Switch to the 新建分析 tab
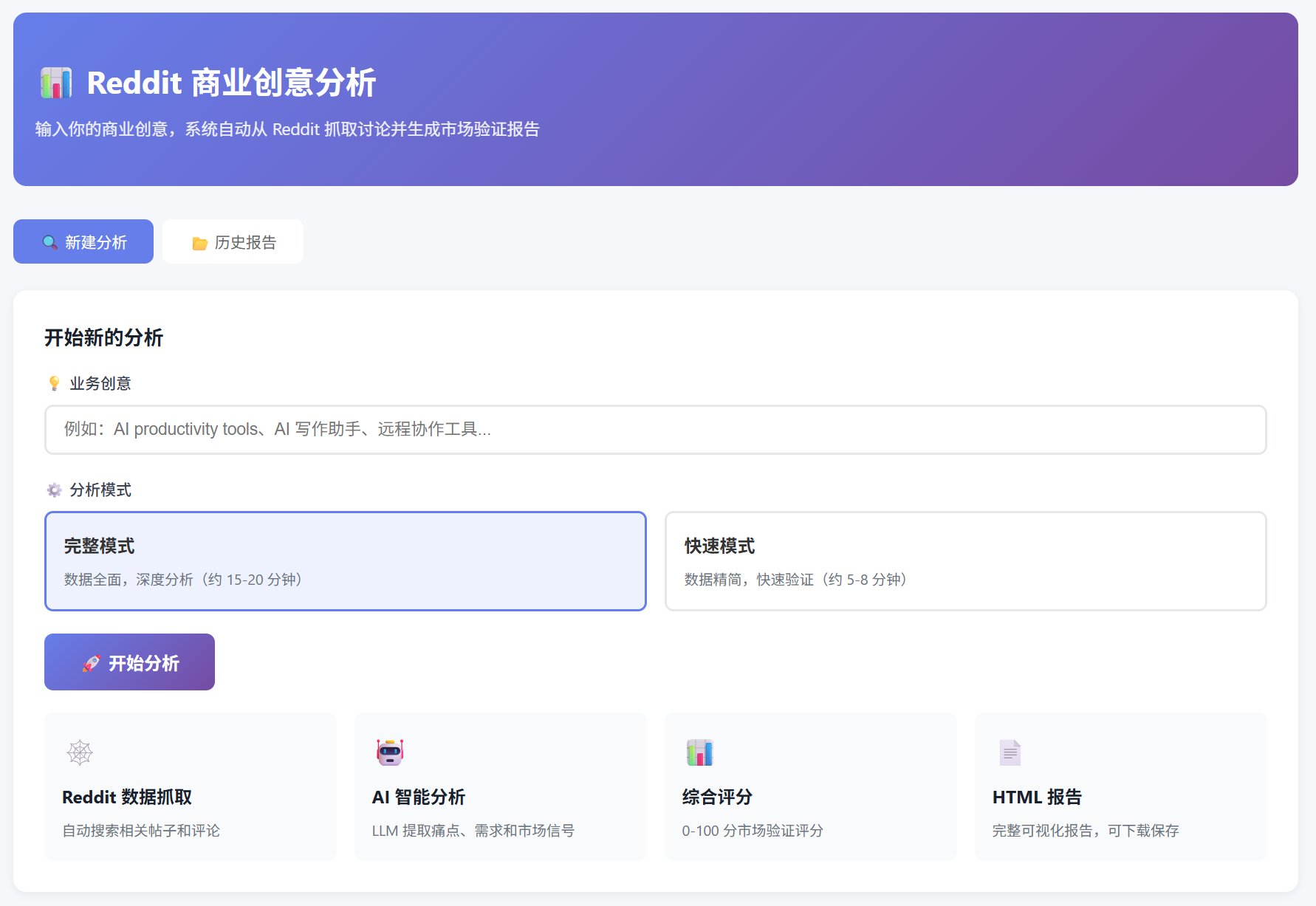Image resolution: width=1316 pixels, height=906 pixels. point(83,241)
